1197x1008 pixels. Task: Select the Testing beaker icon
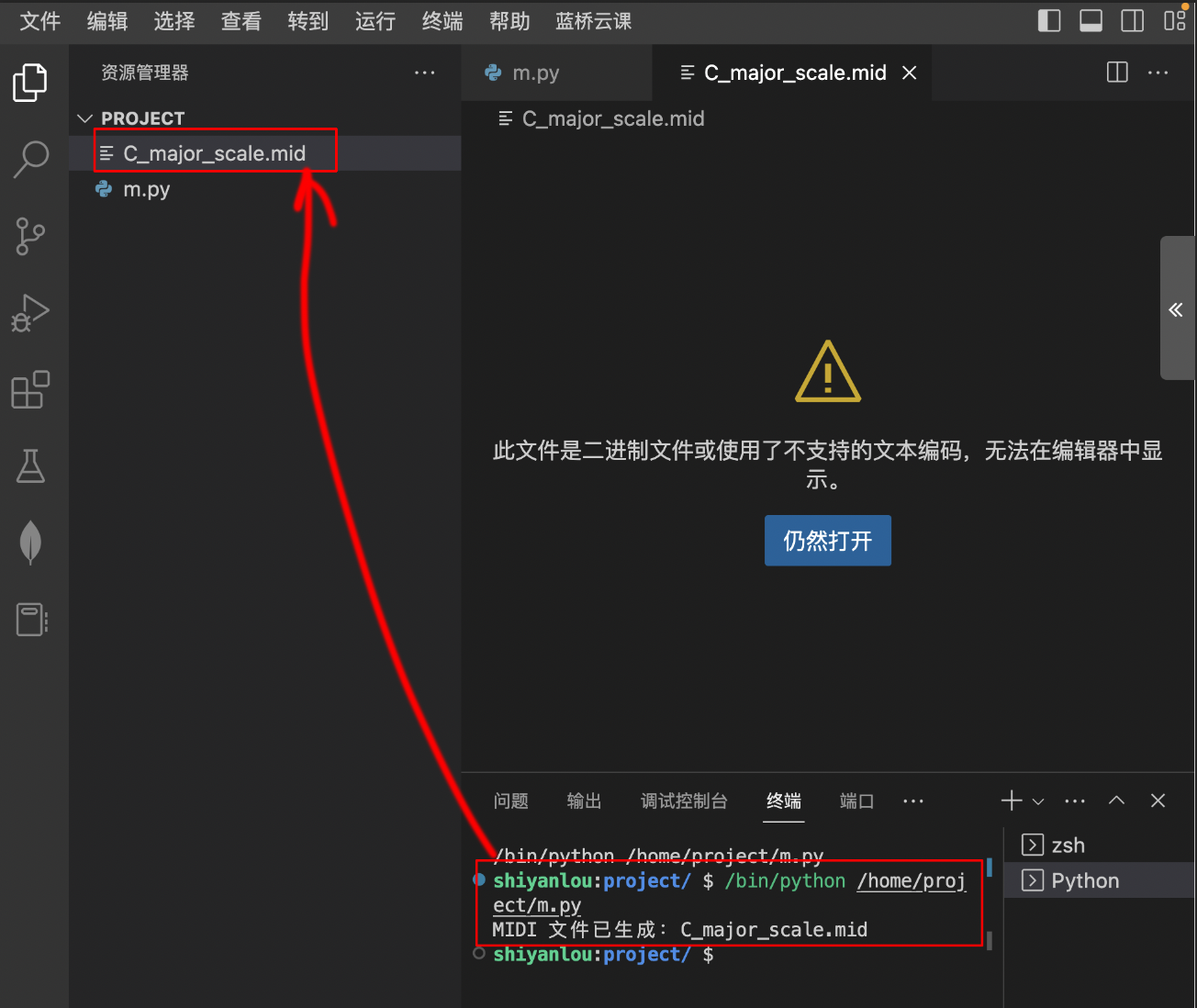[30, 466]
